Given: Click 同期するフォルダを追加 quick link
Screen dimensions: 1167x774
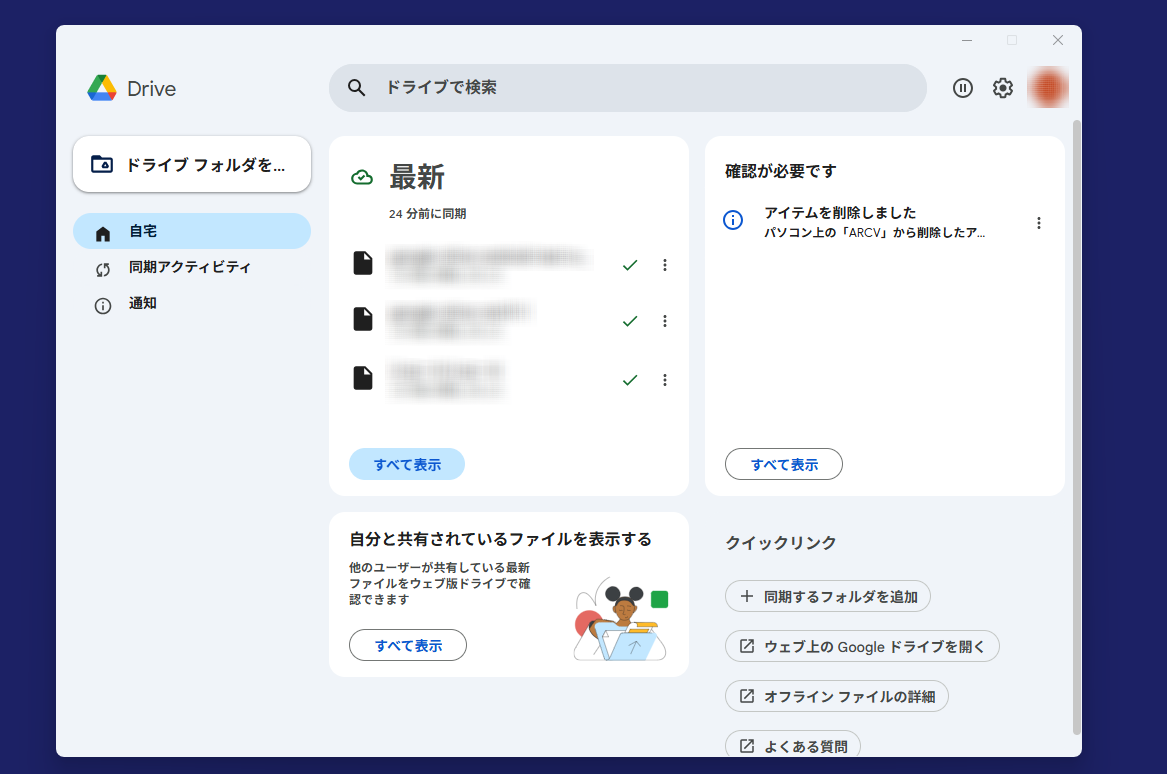Looking at the screenshot, I should [x=828, y=597].
